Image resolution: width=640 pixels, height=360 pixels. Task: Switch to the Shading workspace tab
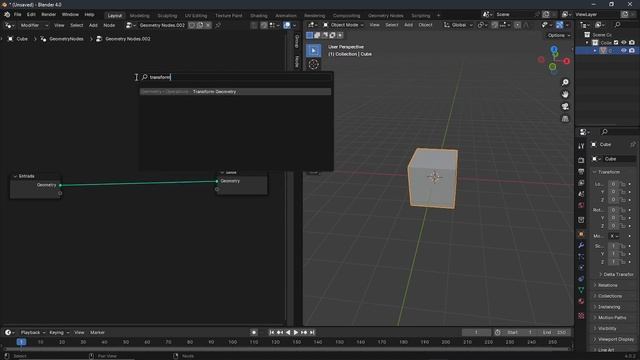pyautogui.click(x=259, y=16)
